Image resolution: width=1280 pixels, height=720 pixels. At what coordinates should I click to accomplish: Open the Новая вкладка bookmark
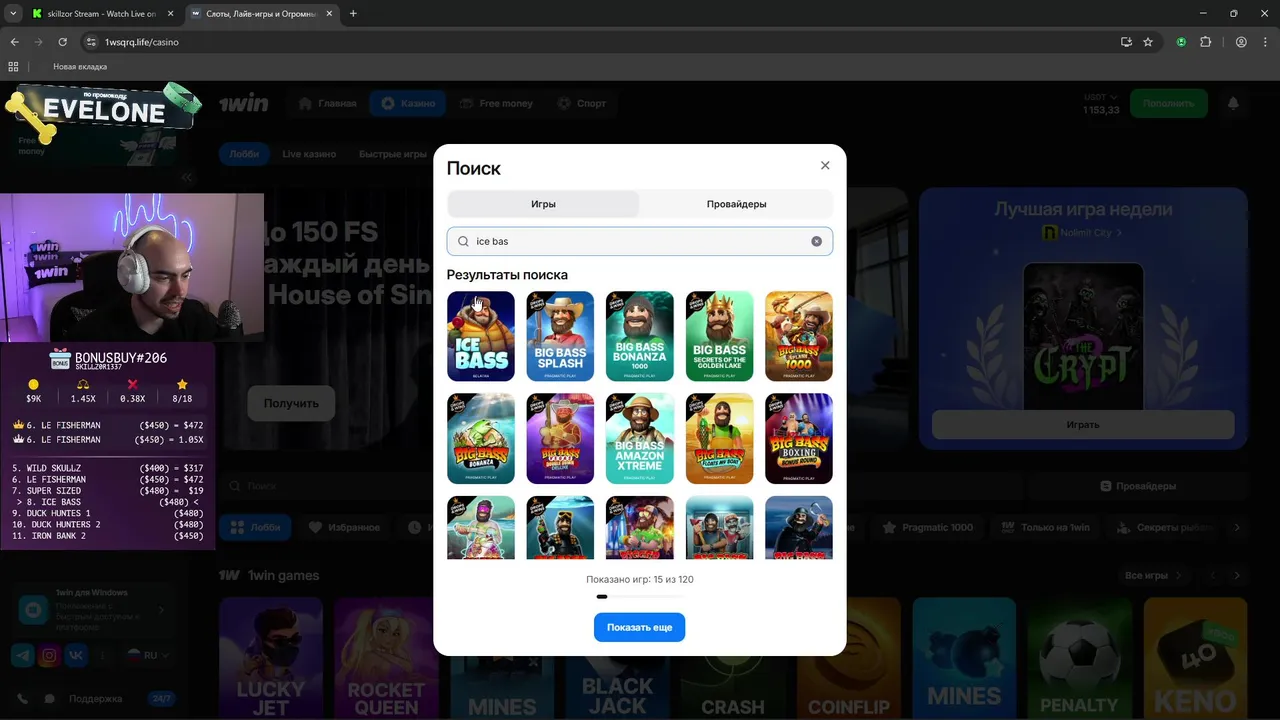pos(80,67)
